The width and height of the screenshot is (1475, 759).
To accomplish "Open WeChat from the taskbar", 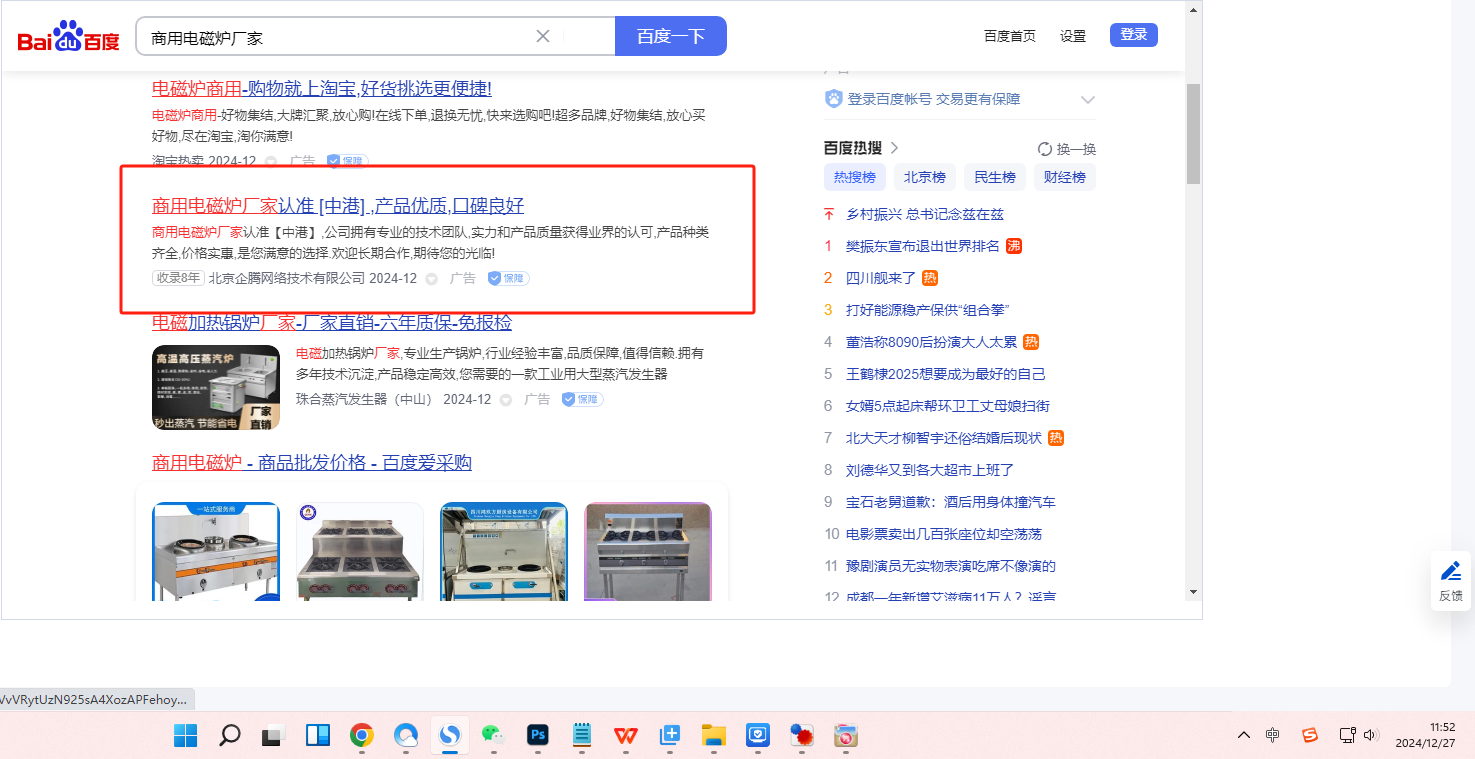I will [x=493, y=736].
